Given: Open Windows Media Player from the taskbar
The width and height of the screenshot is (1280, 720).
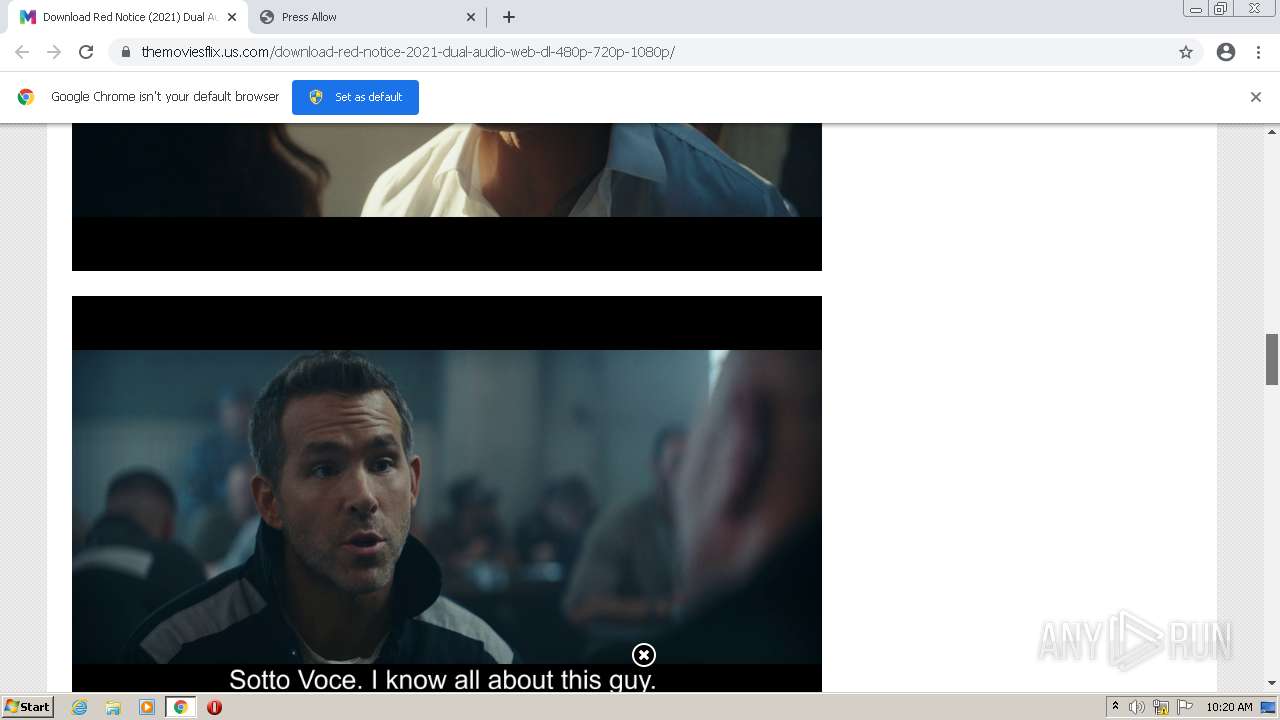Looking at the screenshot, I should click(147, 707).
